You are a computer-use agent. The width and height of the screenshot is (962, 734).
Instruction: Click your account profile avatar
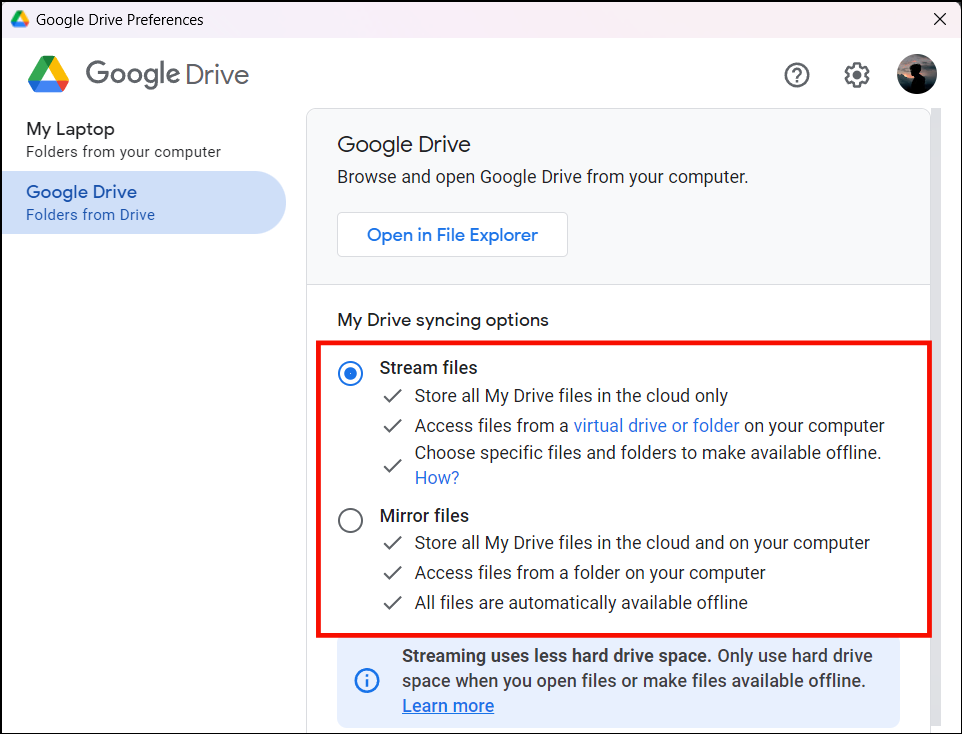click(917, 74)
